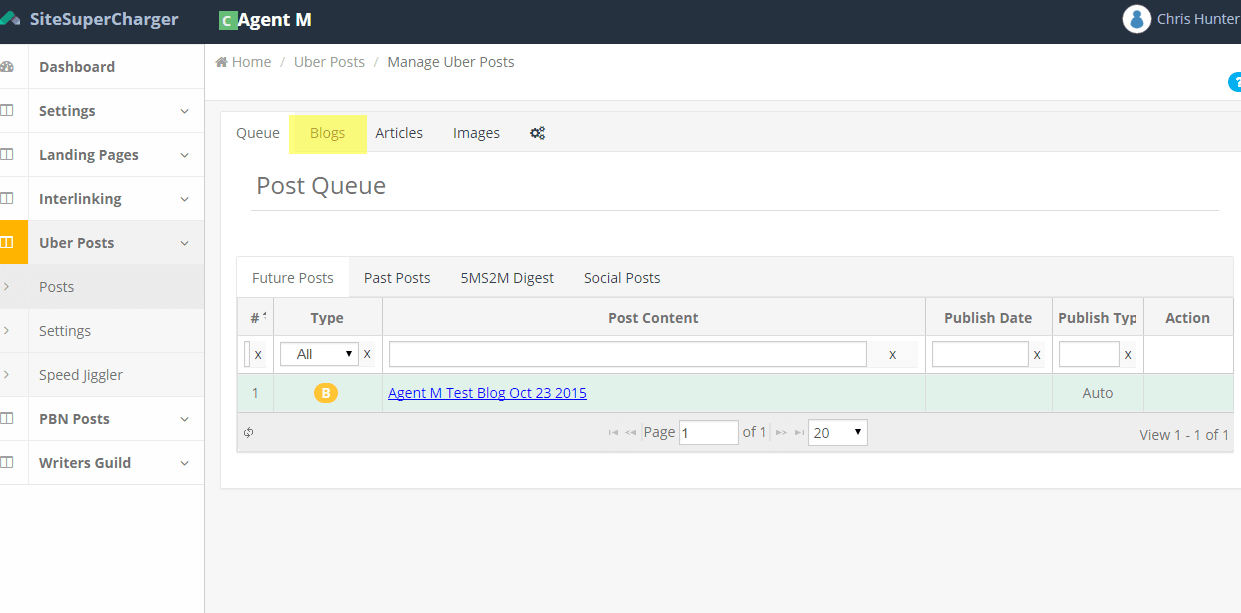1241x613 pixels.
Task: Switch to the Blogs tab
Action: coord(327,133)
